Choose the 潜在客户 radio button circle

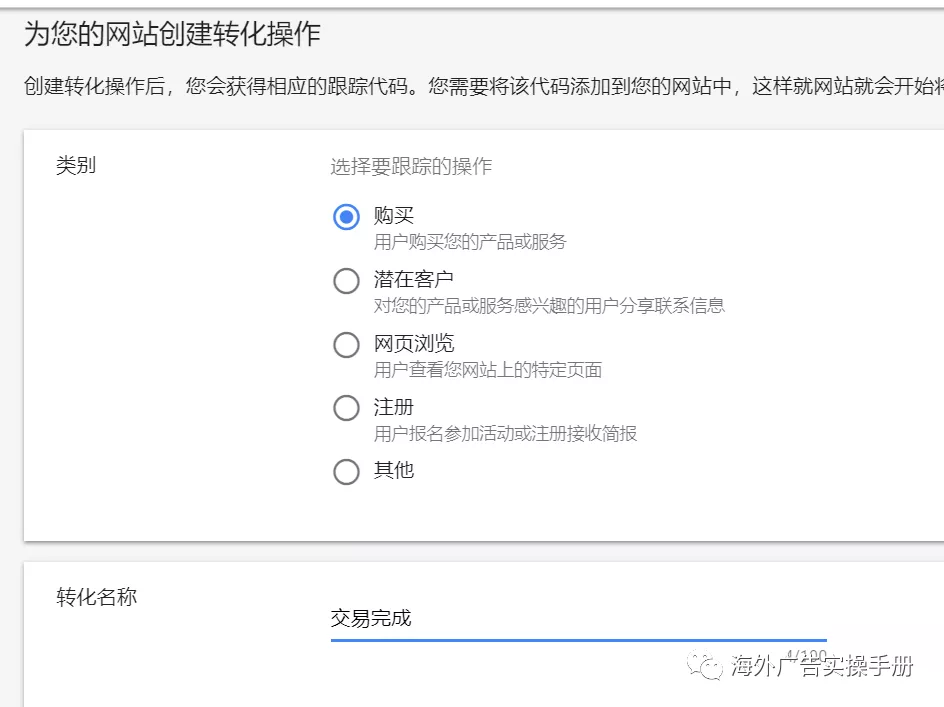coord(346,281)
